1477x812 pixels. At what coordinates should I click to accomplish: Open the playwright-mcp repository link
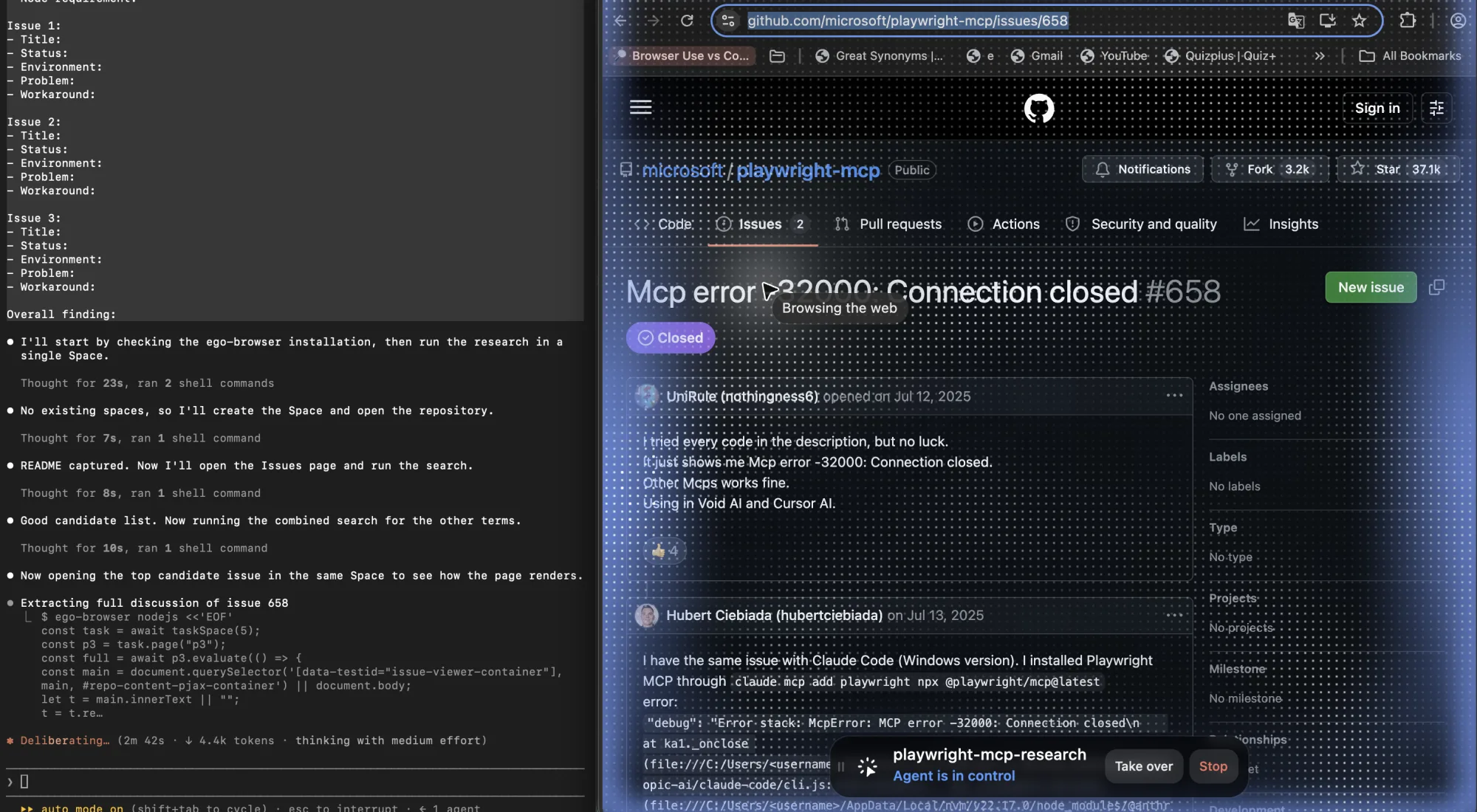808,171
